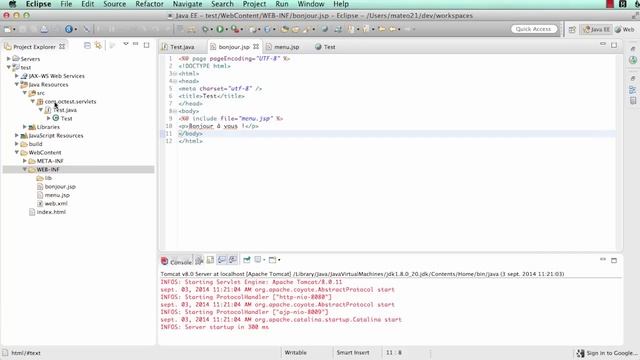Collapse all in Project Explorer

87,45
